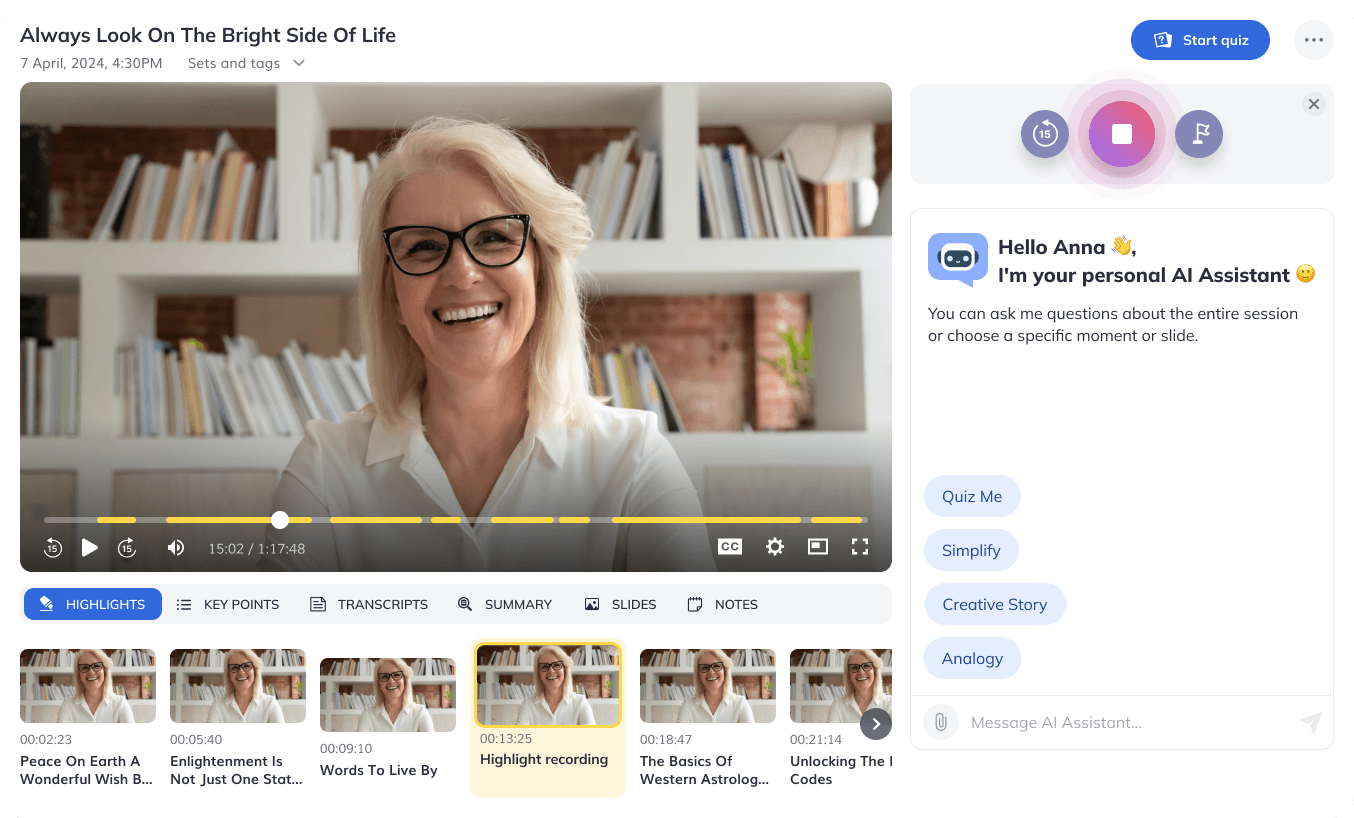Open Unlocking The Codes highlight thumbnail
Screen dimensions: 1354x818
pyautogui.click(x=840, y=686)
